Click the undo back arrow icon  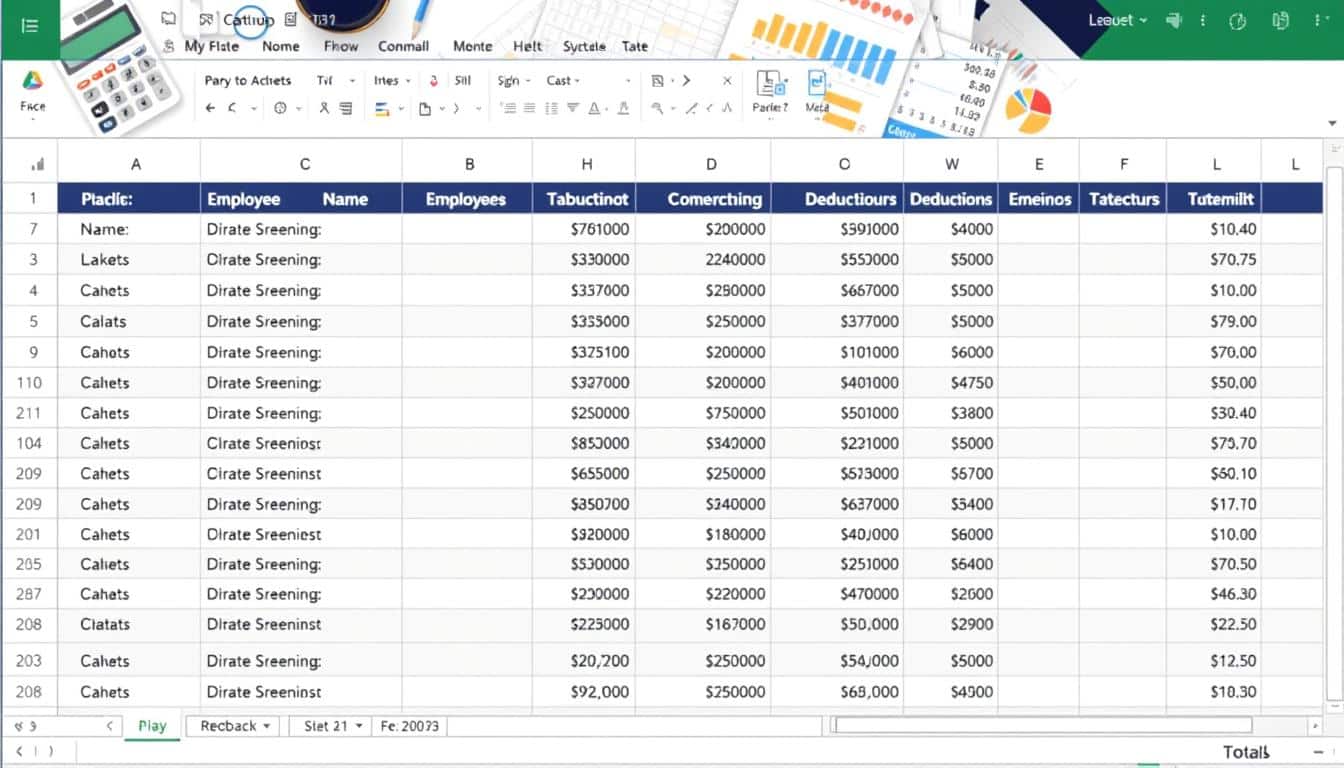[x=211, y=108]
